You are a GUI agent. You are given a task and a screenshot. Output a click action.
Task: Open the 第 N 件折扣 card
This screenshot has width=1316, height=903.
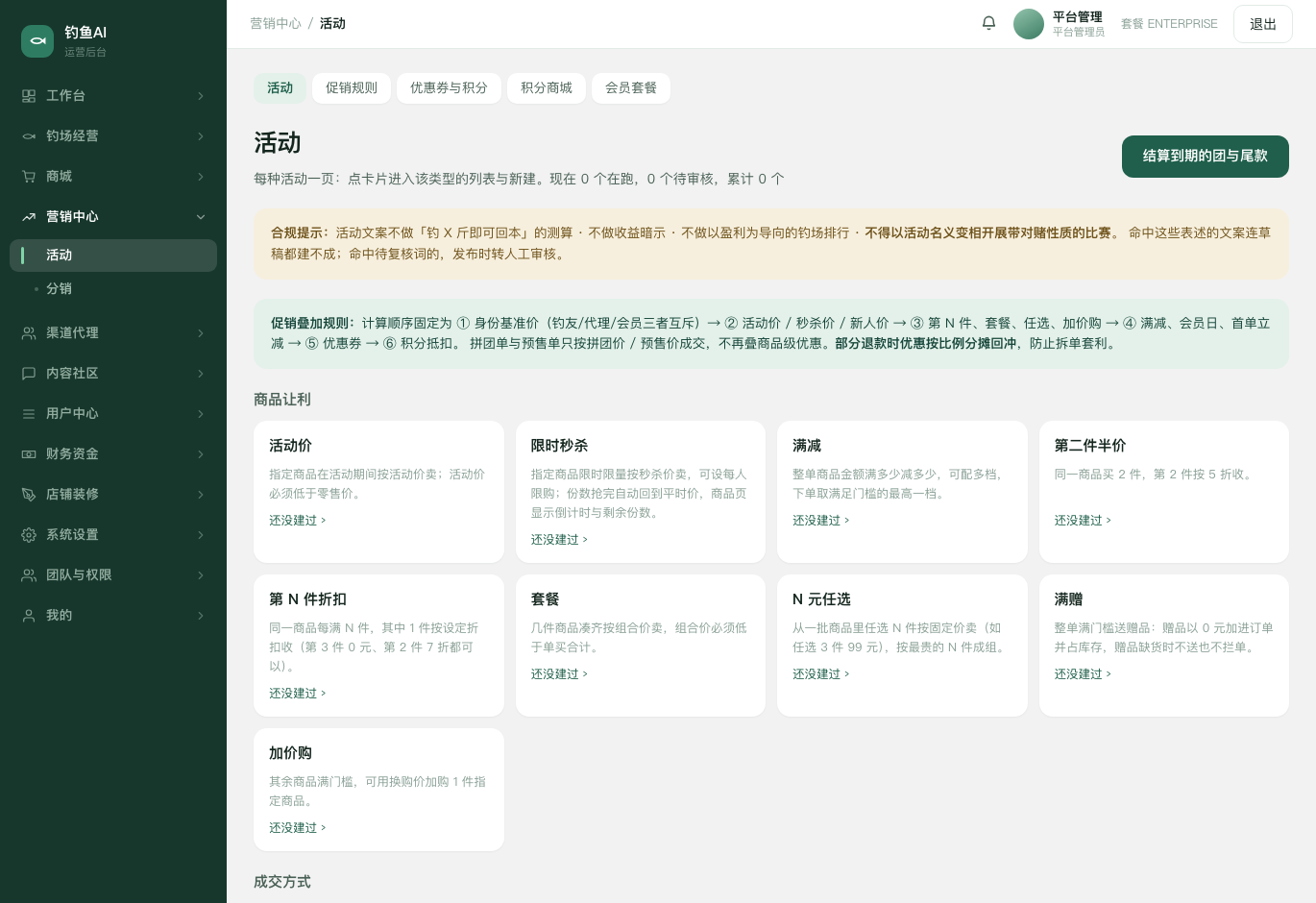378,646
